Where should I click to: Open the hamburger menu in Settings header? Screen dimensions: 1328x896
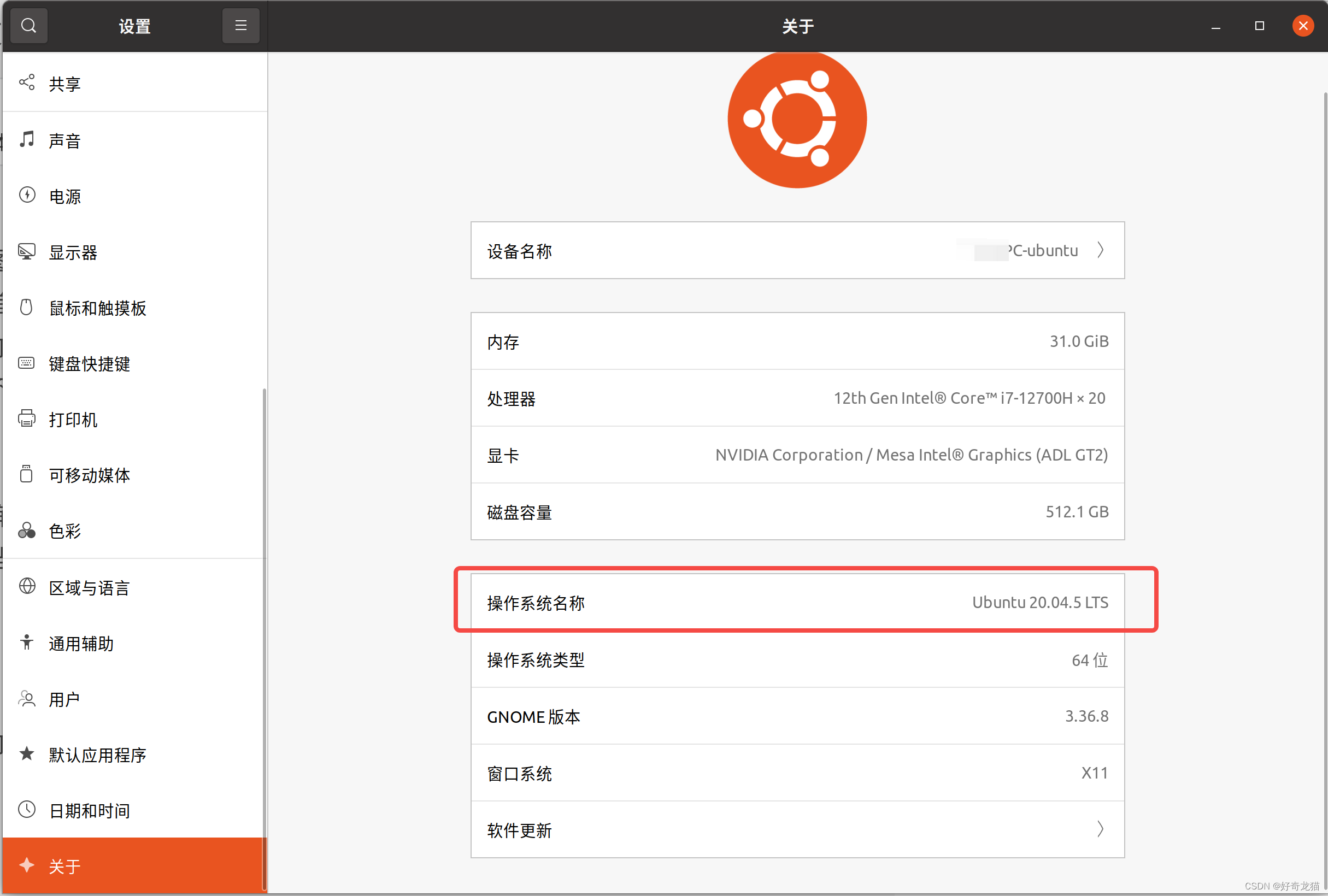240,26
